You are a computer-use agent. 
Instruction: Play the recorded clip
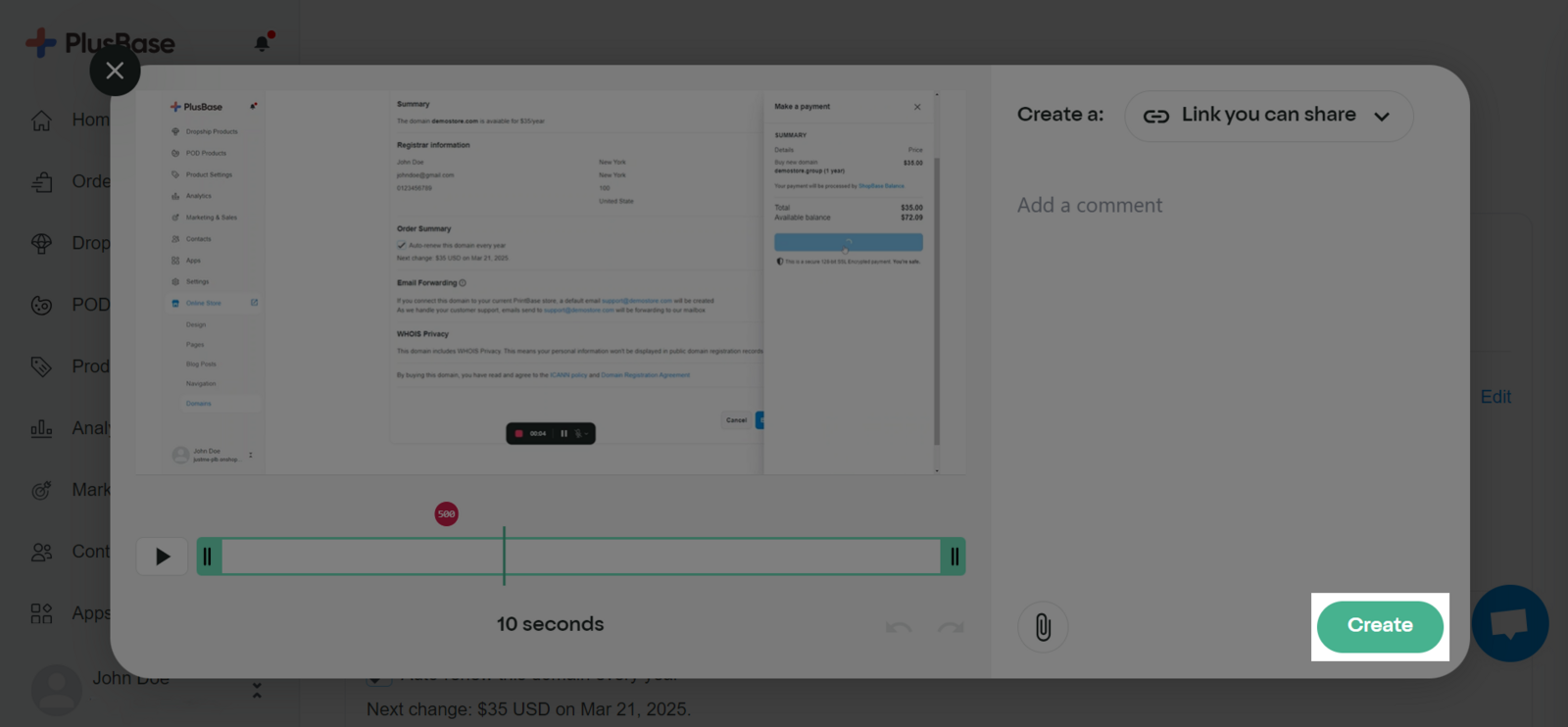point(162,557)
